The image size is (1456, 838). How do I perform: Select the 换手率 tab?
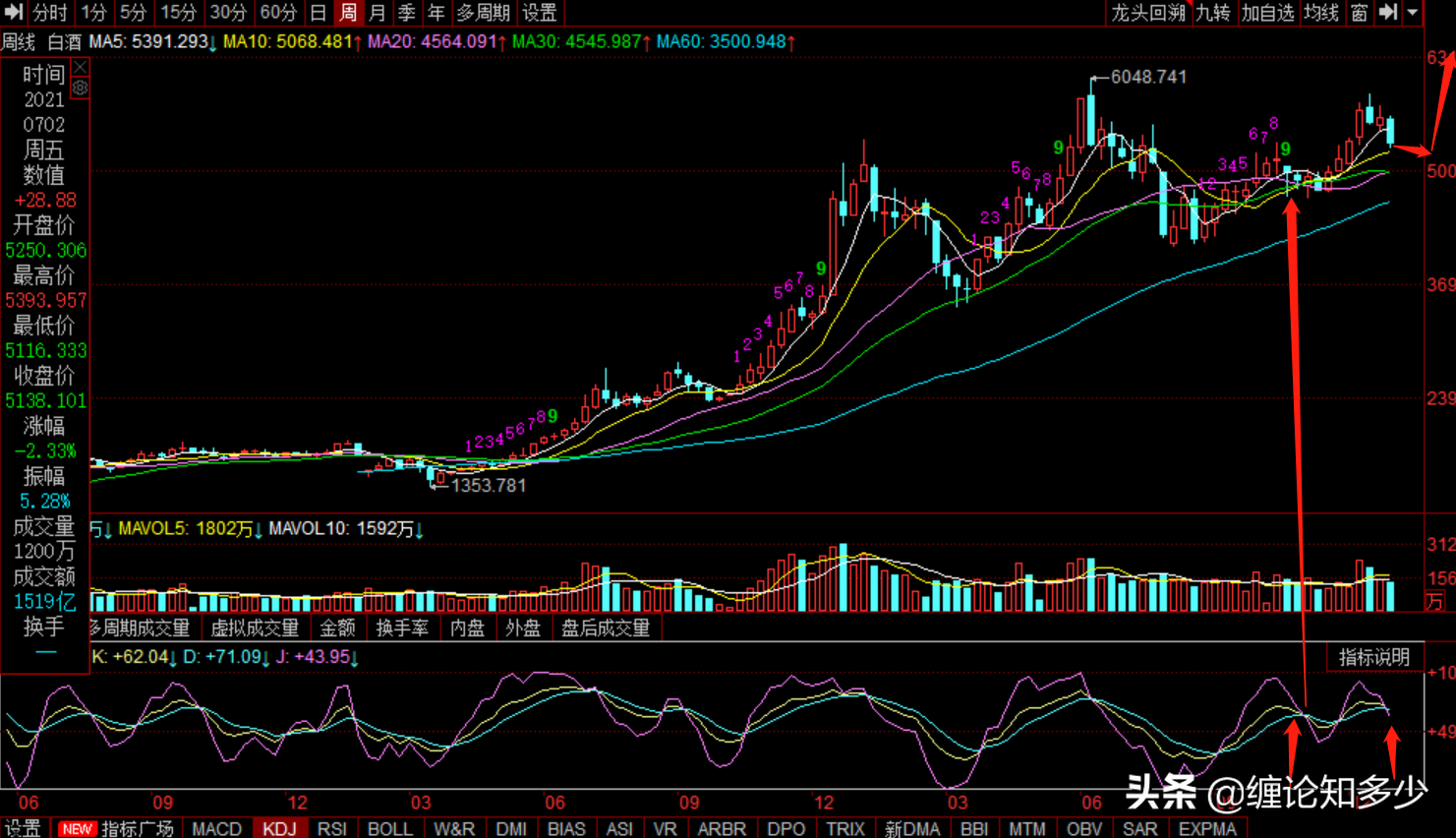point(402,628)
